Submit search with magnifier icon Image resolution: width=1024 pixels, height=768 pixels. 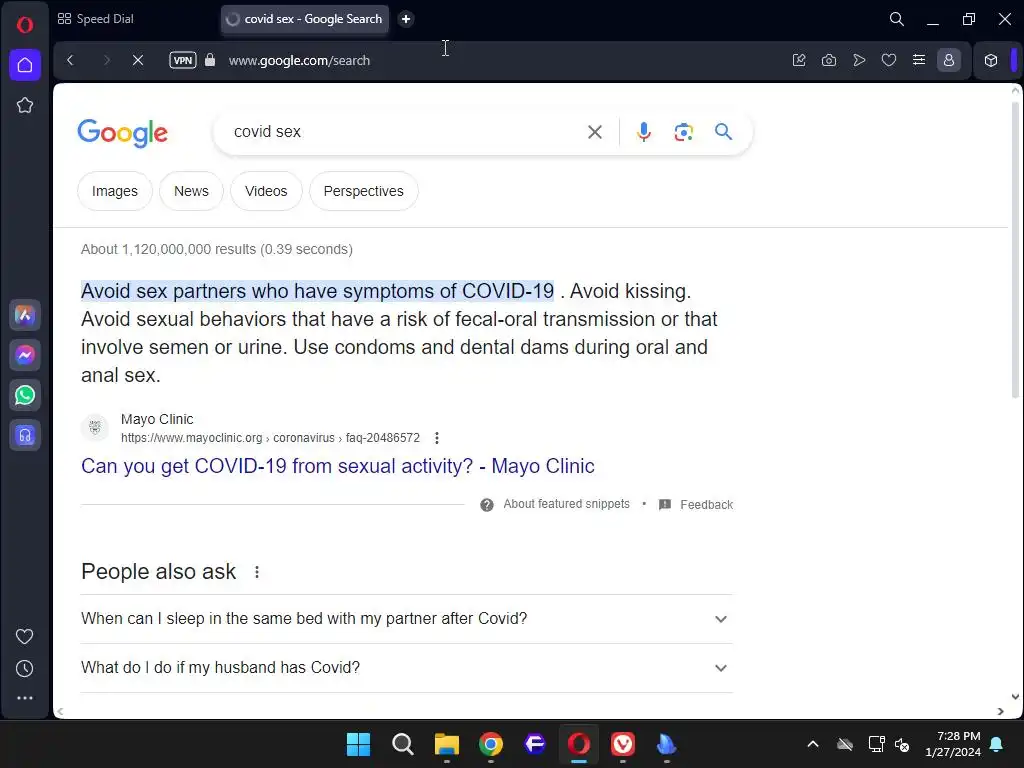[723, 132]
